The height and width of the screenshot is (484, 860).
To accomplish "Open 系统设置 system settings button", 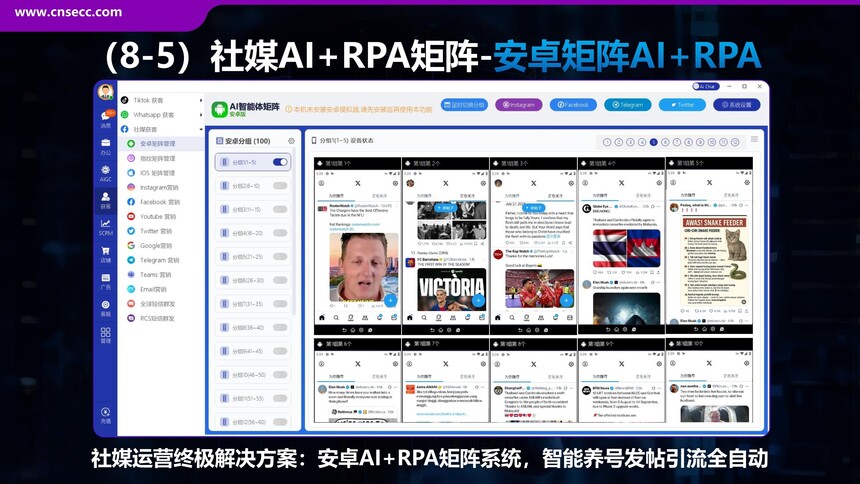I will tap(737, 105).
